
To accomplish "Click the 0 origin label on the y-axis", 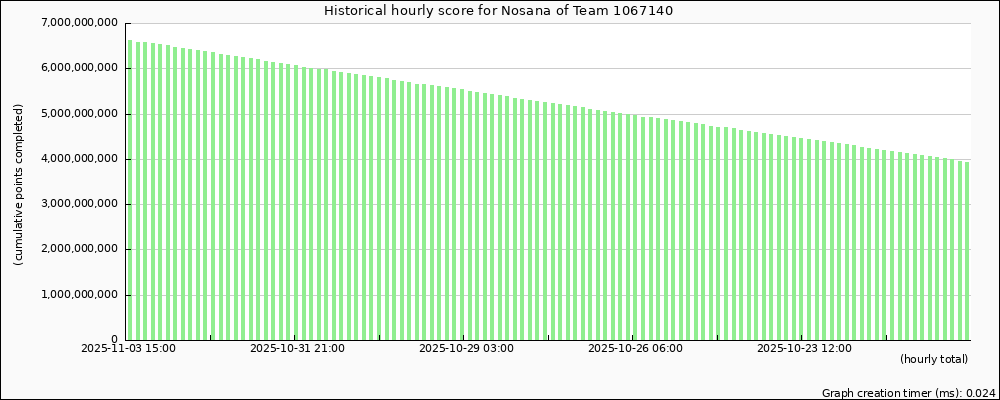I will click(x=116, y=340).
